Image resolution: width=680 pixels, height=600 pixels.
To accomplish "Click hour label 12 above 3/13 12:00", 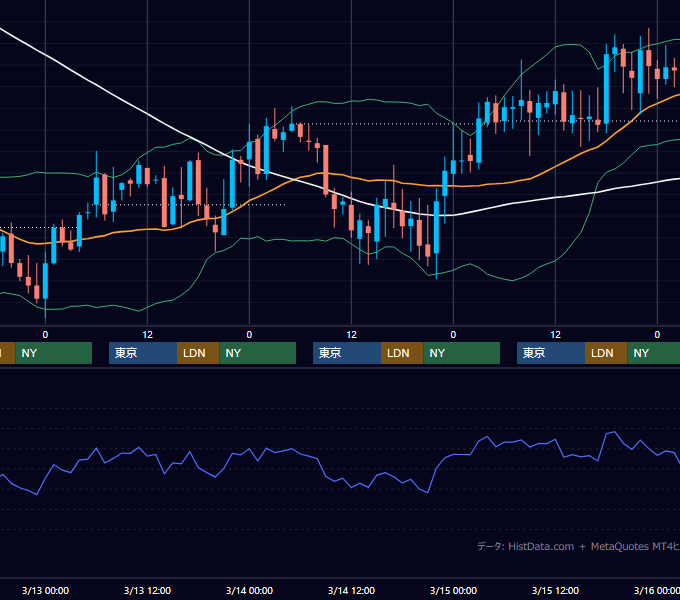I will (x=147, y=335).
